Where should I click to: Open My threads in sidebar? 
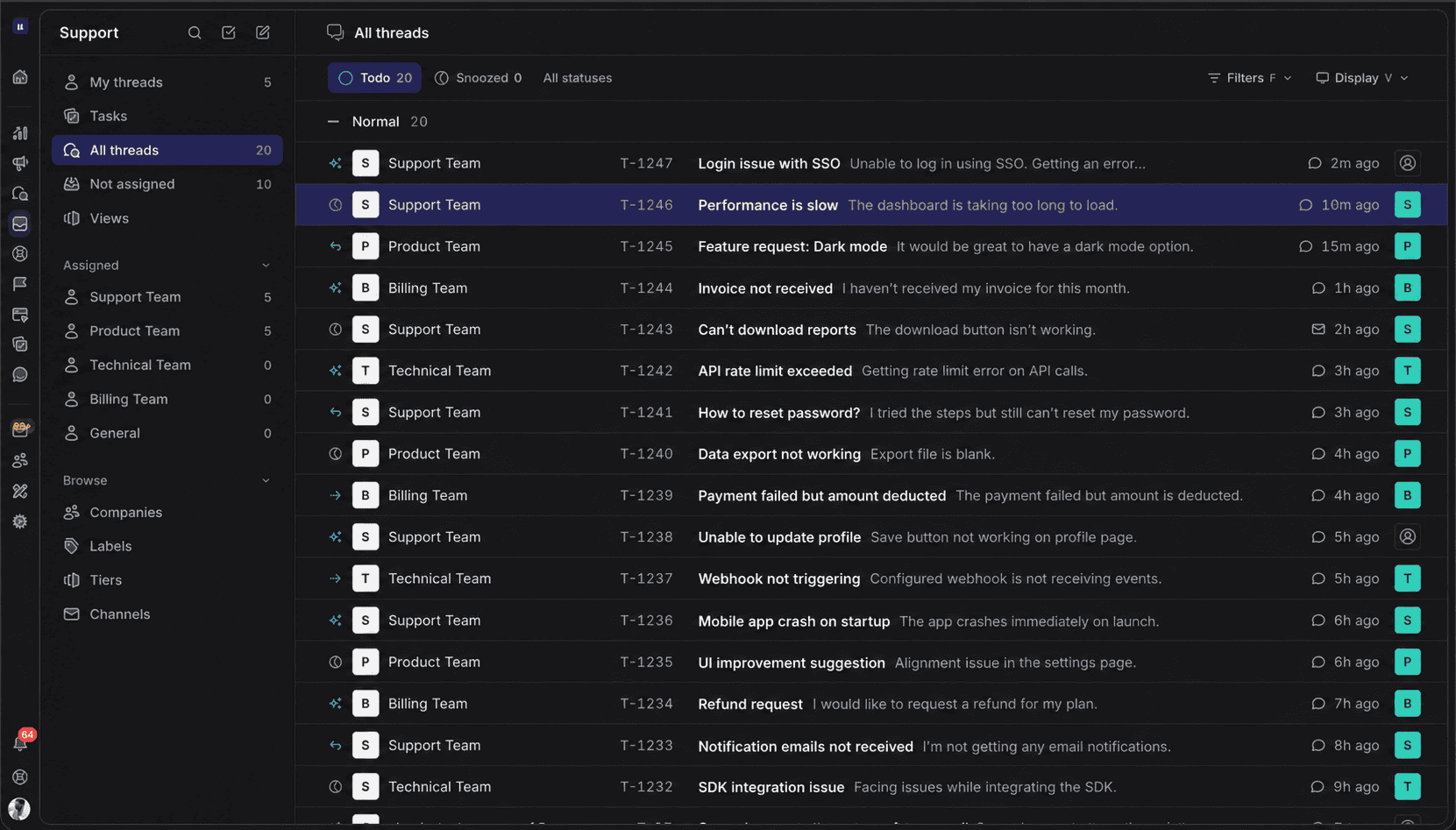point(167,82)
